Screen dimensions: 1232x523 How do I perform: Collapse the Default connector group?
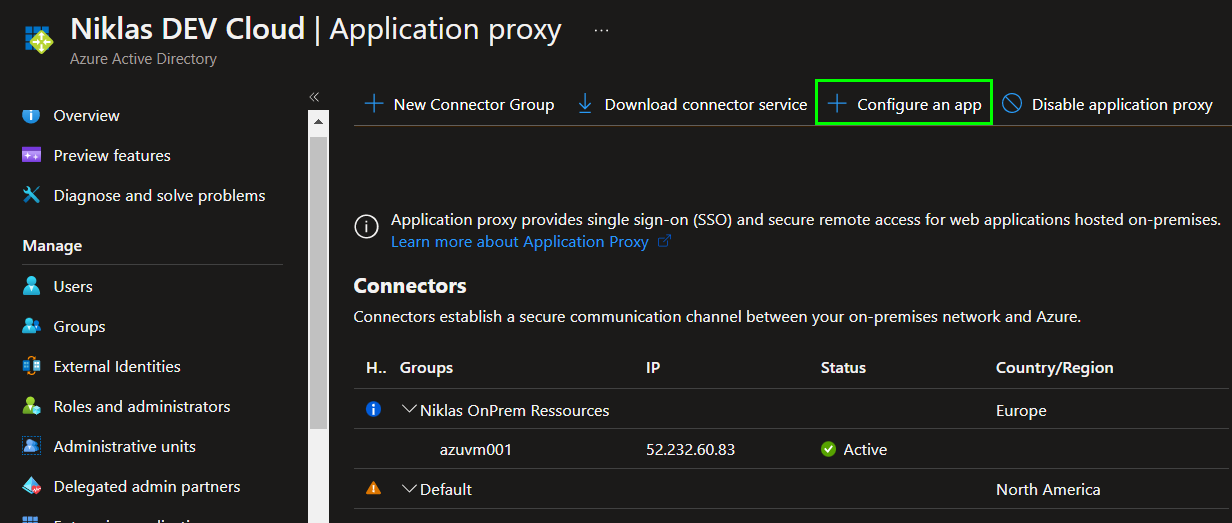[409, 490]
